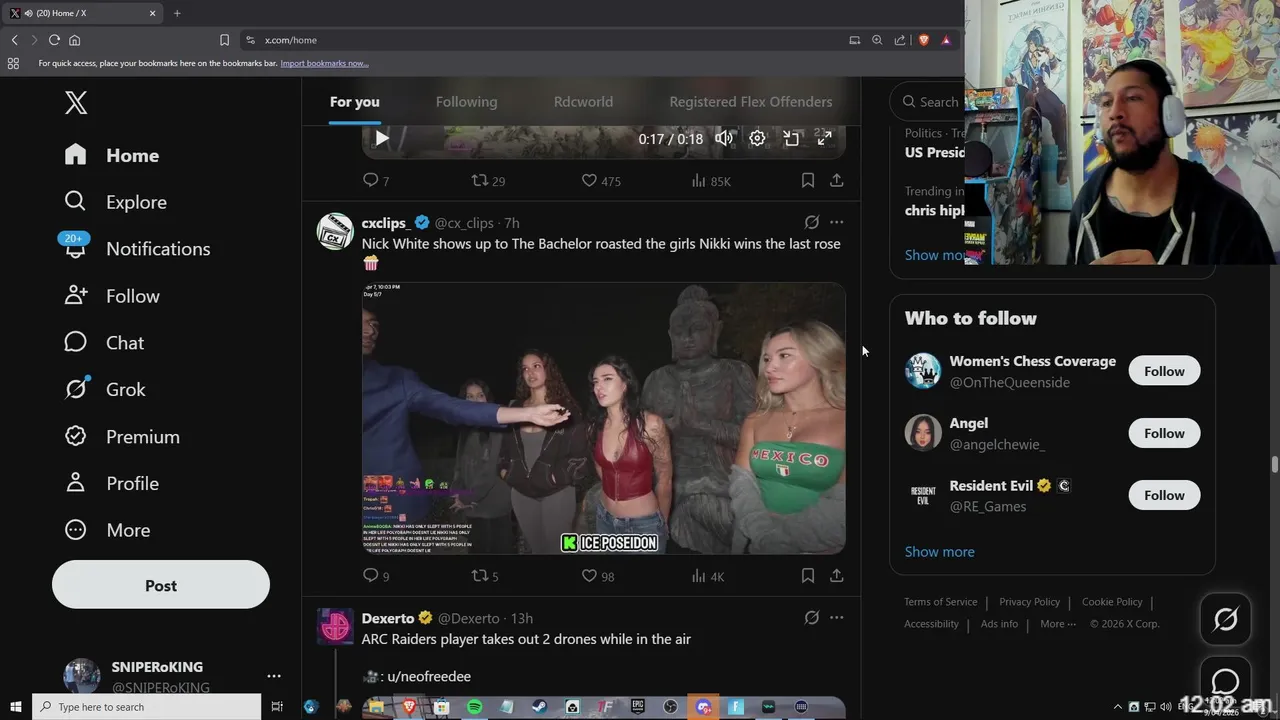Share the cxclips_ post
The width and height of the screenshot is (1280, 720).
[x=837, y=576]
